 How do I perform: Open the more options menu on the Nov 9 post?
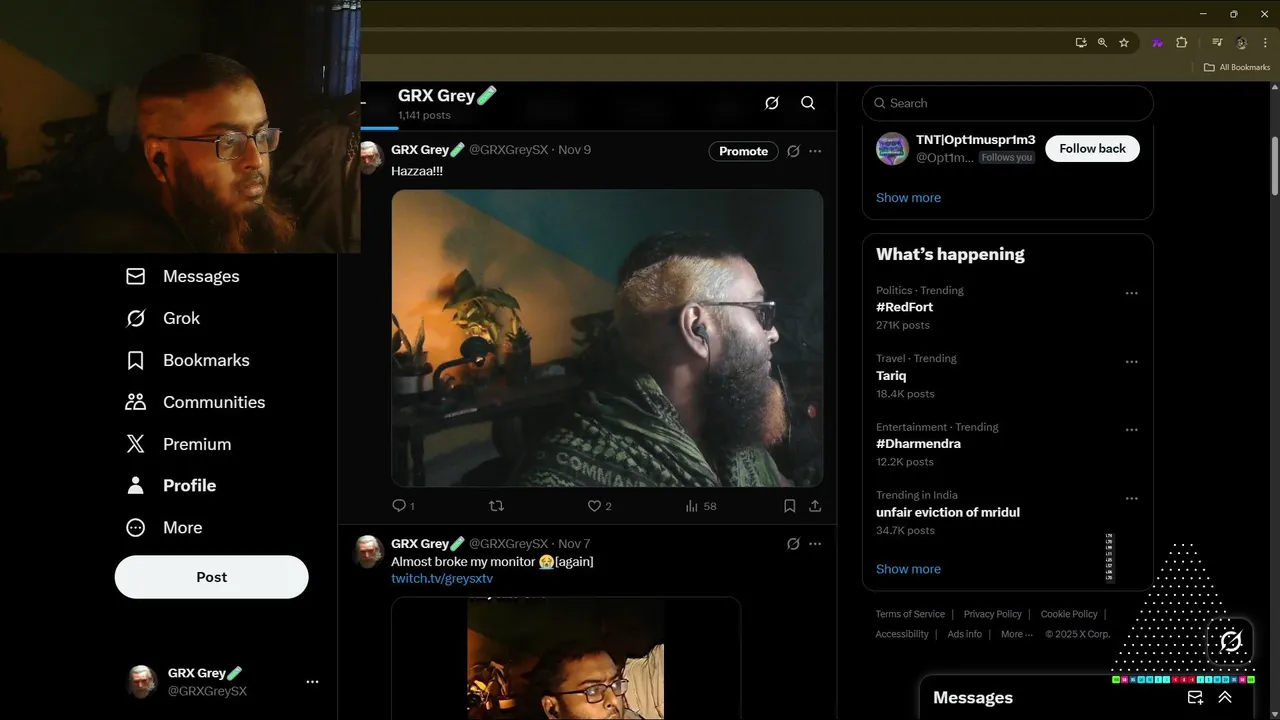(x=815, y=151)
